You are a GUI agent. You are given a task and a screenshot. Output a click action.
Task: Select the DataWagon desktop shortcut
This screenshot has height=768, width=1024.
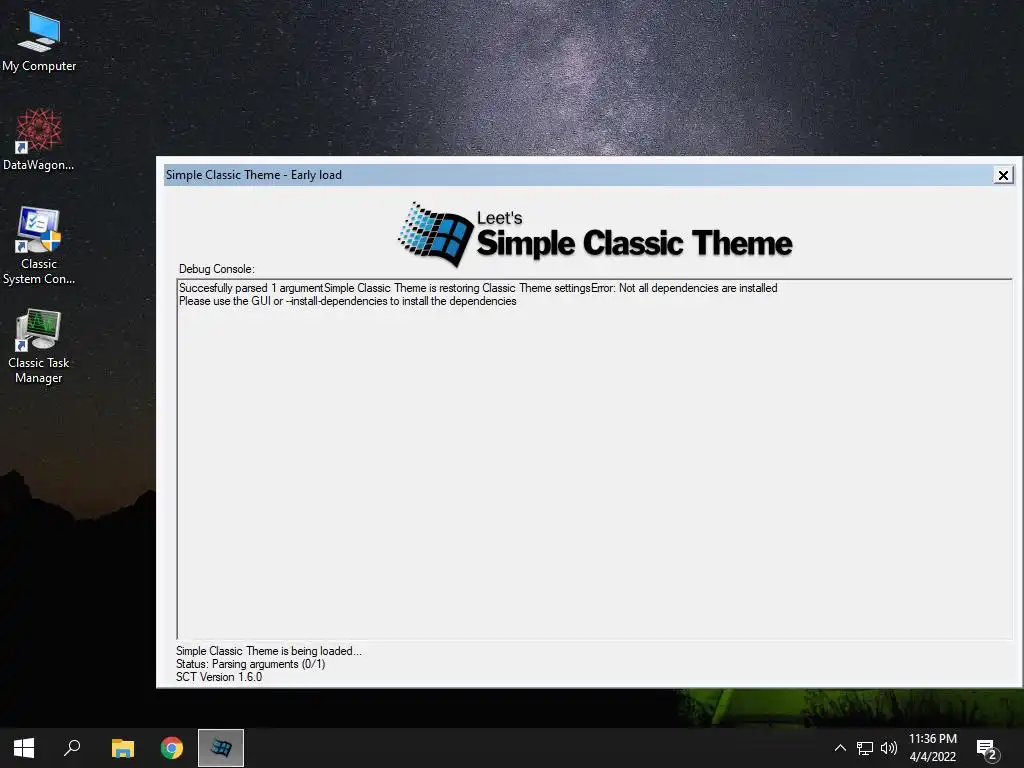point(39,139)
